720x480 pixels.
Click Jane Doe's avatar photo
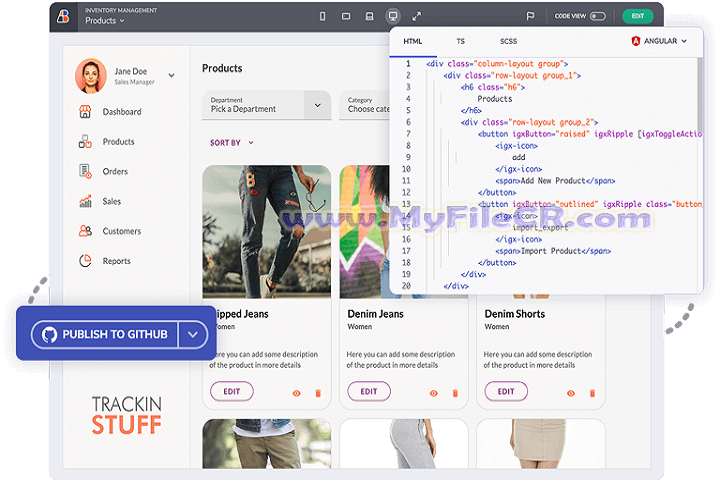pos(91,76)
